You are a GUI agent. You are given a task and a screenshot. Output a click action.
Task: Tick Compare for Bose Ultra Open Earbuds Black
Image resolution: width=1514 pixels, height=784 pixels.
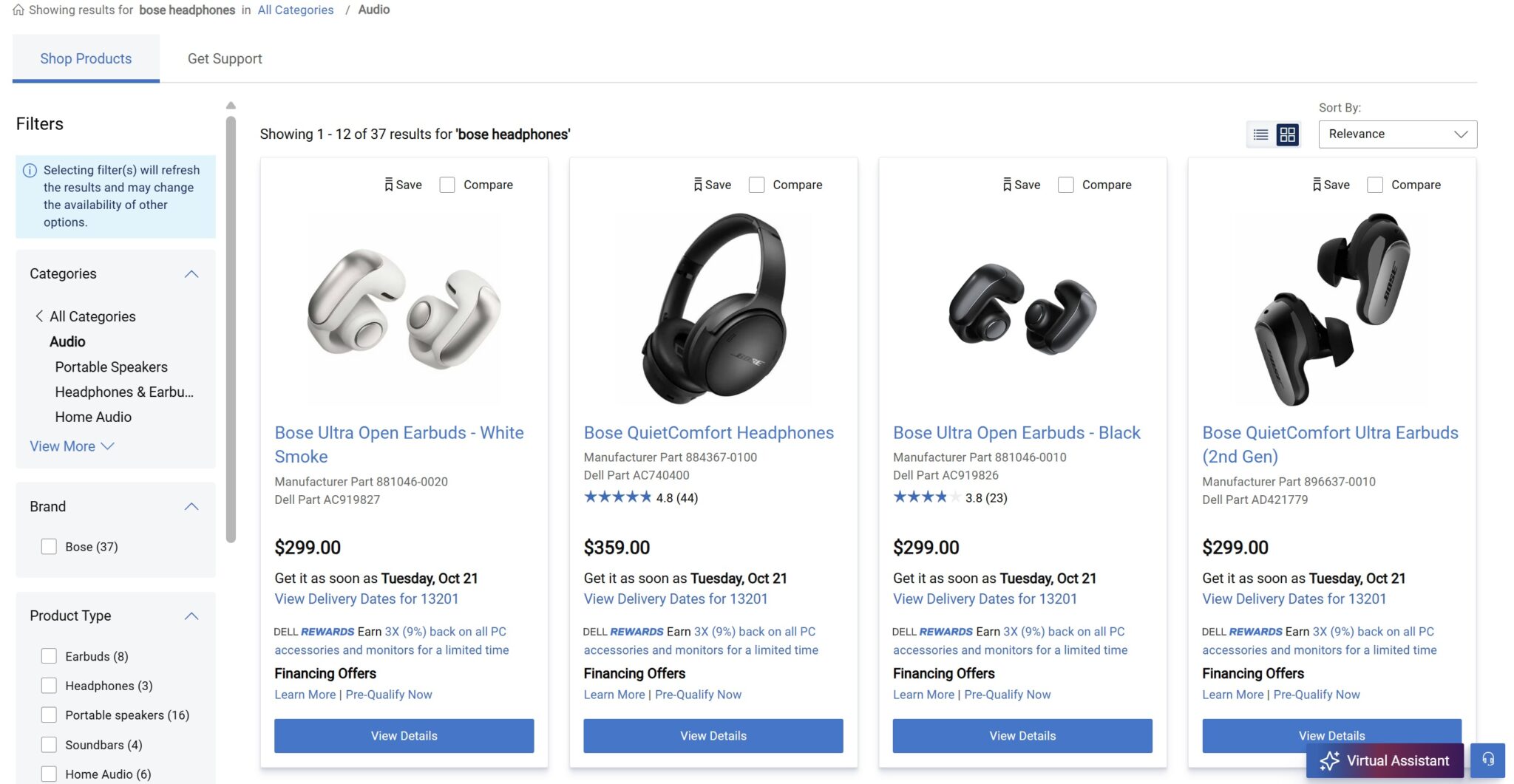point(1065,185)
